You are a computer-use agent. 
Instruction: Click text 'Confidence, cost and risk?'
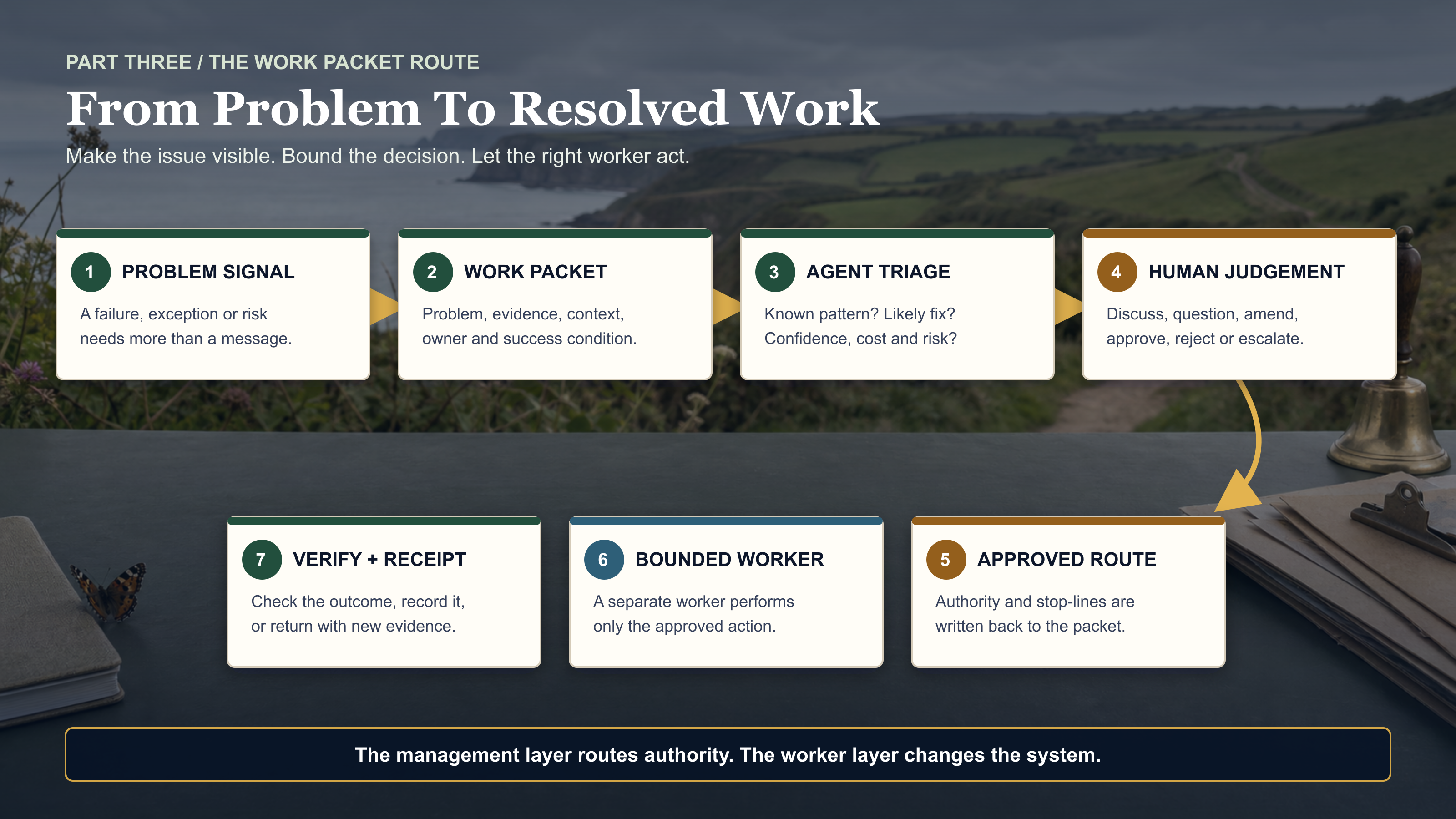pos(860,339)
